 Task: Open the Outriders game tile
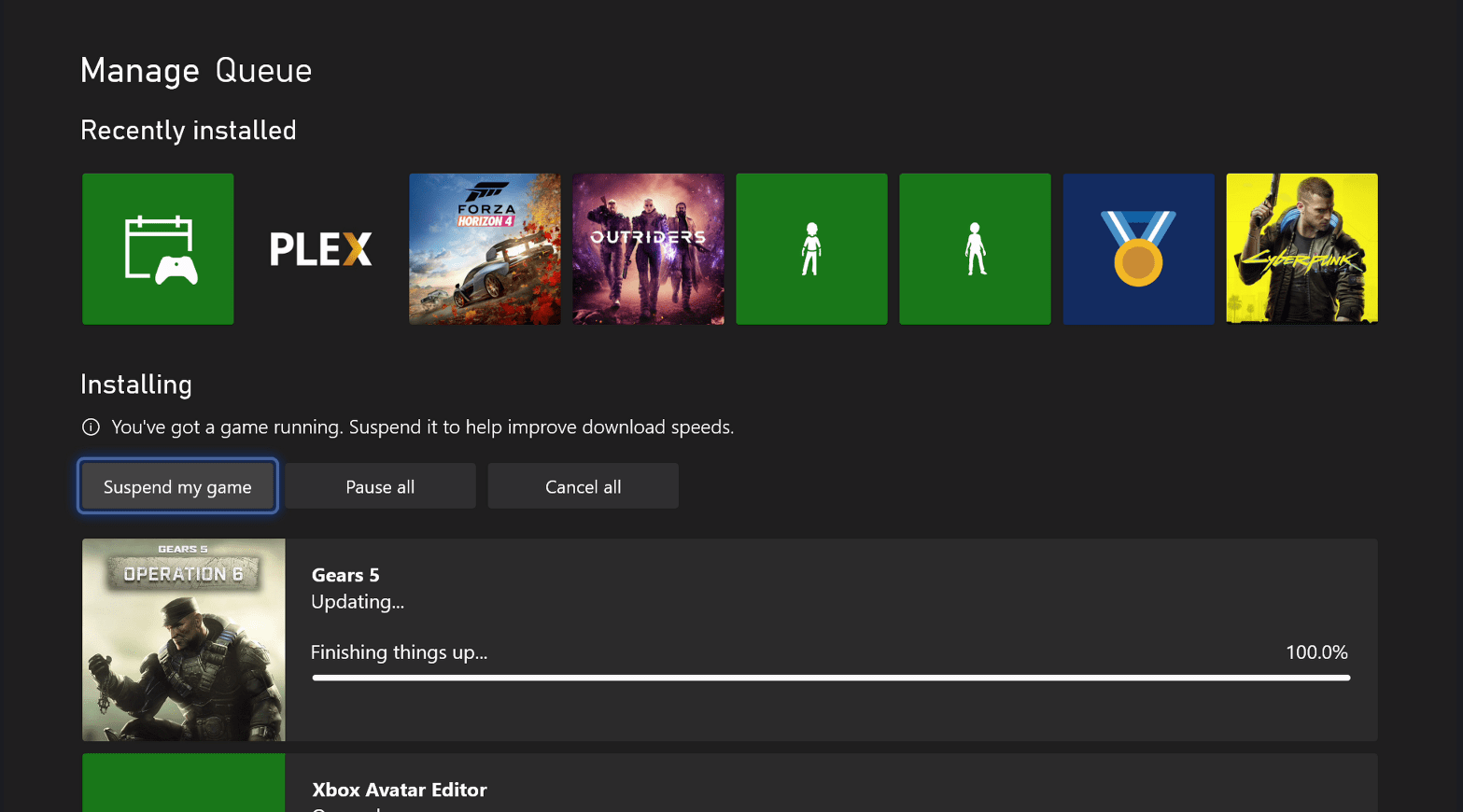coord(648,248)
